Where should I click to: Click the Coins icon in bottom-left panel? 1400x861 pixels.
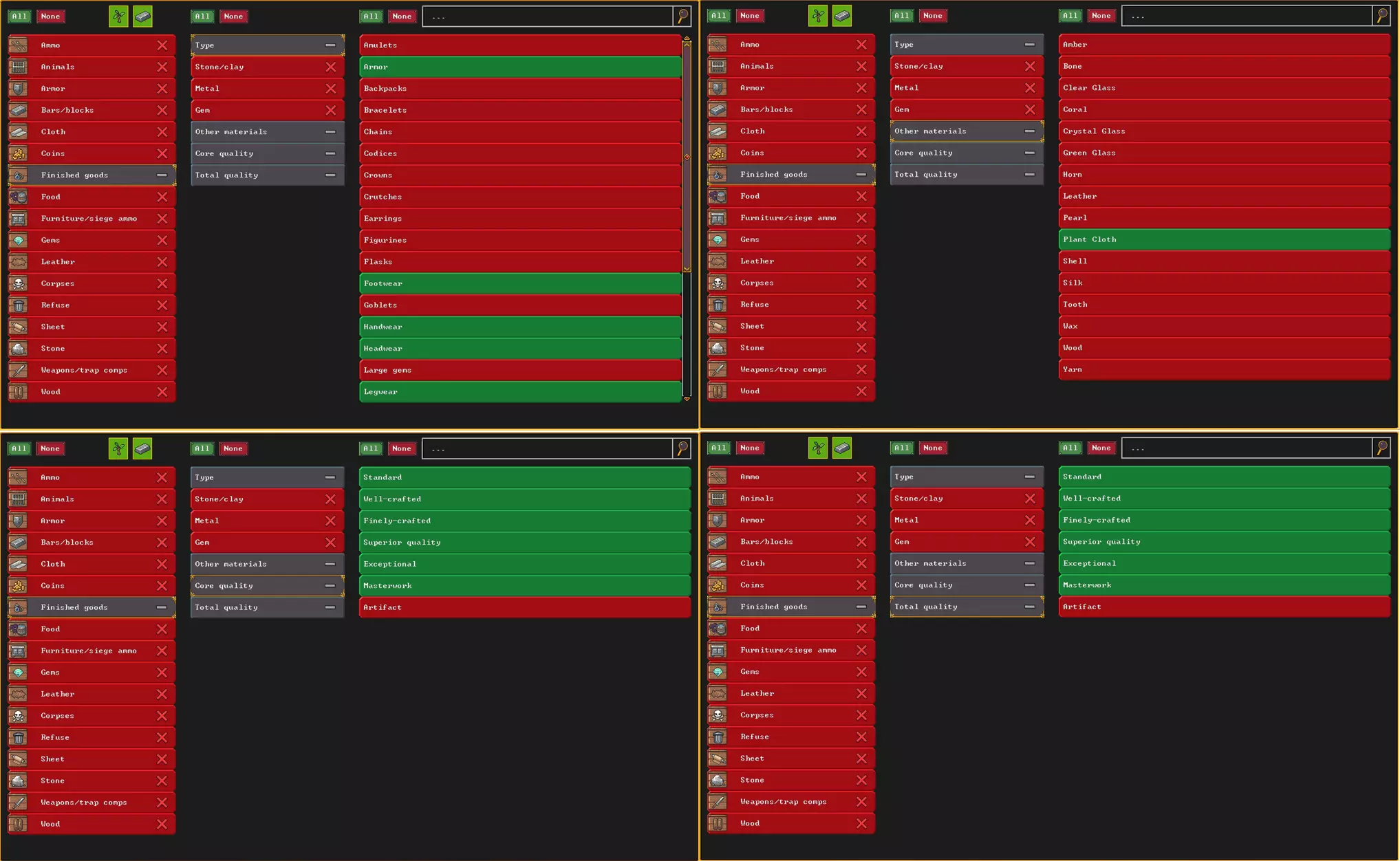(19, 586)
